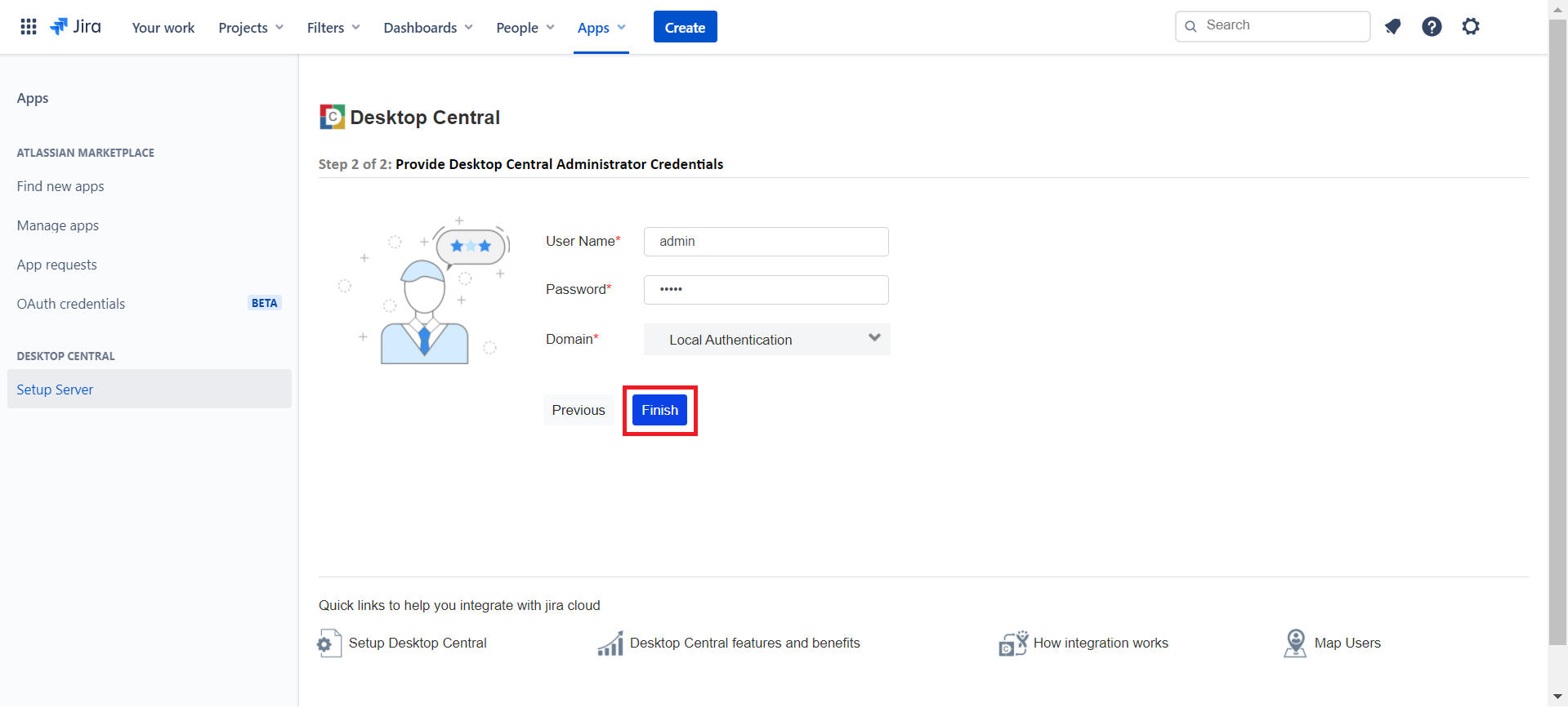Screen dimensions: 1568x708
Task: Select Setup Server in sidebar
Action: coord(150,390)
